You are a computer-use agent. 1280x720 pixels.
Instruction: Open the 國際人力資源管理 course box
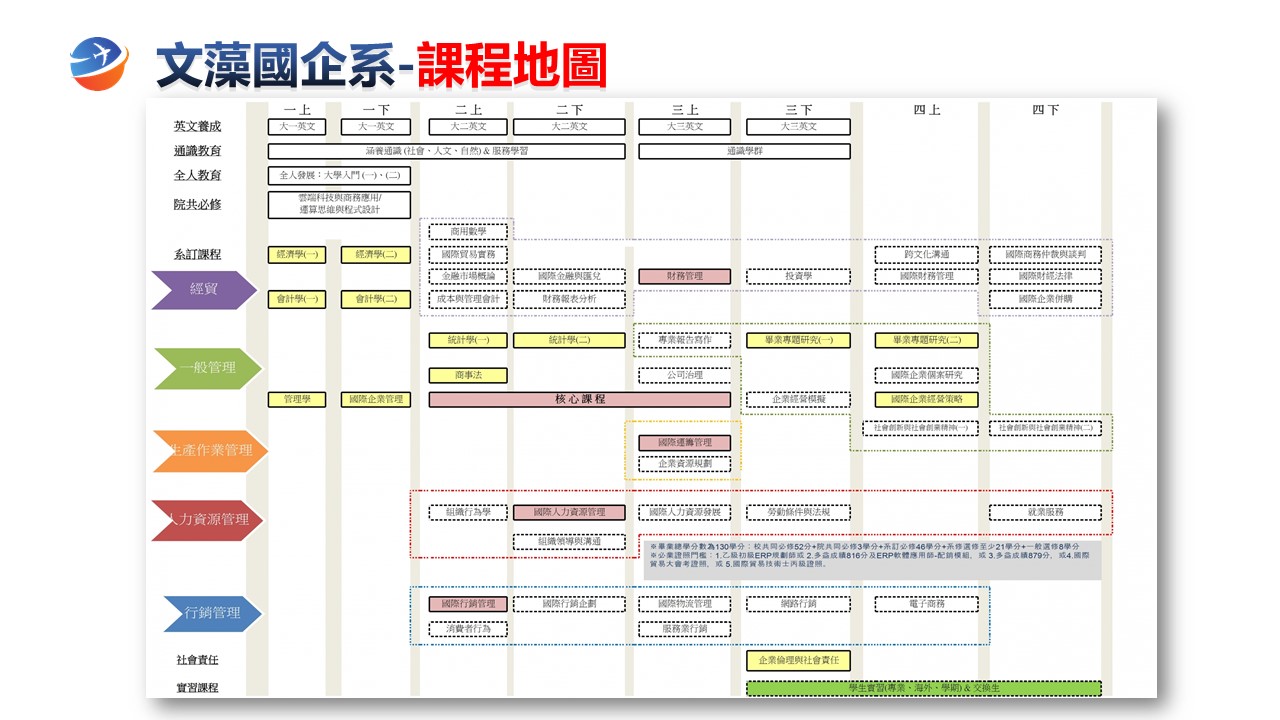coord(569,512)
